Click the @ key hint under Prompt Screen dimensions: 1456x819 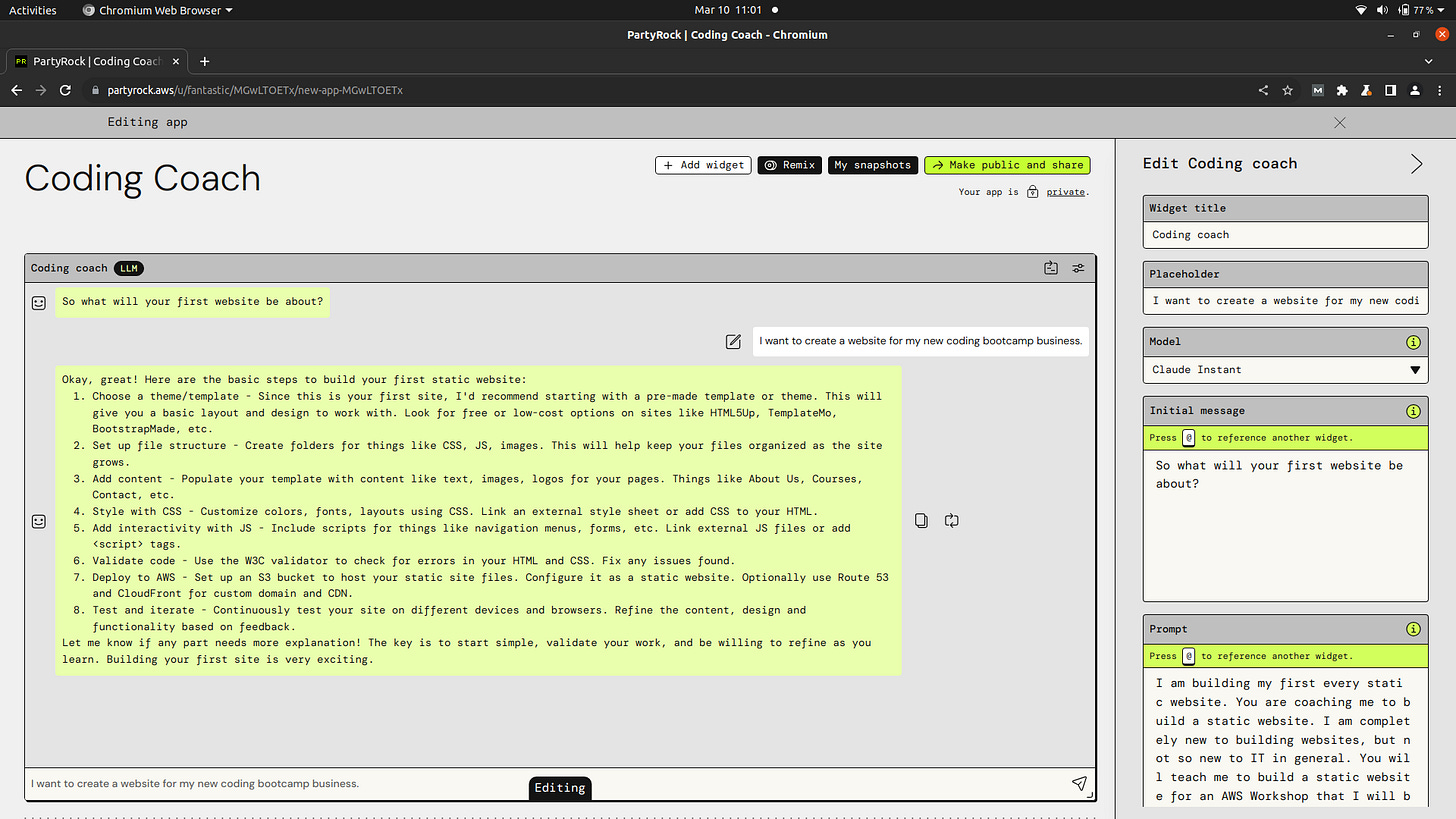coord(1189,656)
